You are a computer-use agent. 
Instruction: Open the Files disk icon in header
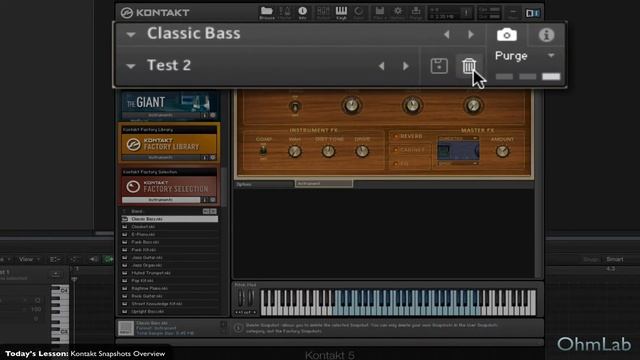click(380, 12)
